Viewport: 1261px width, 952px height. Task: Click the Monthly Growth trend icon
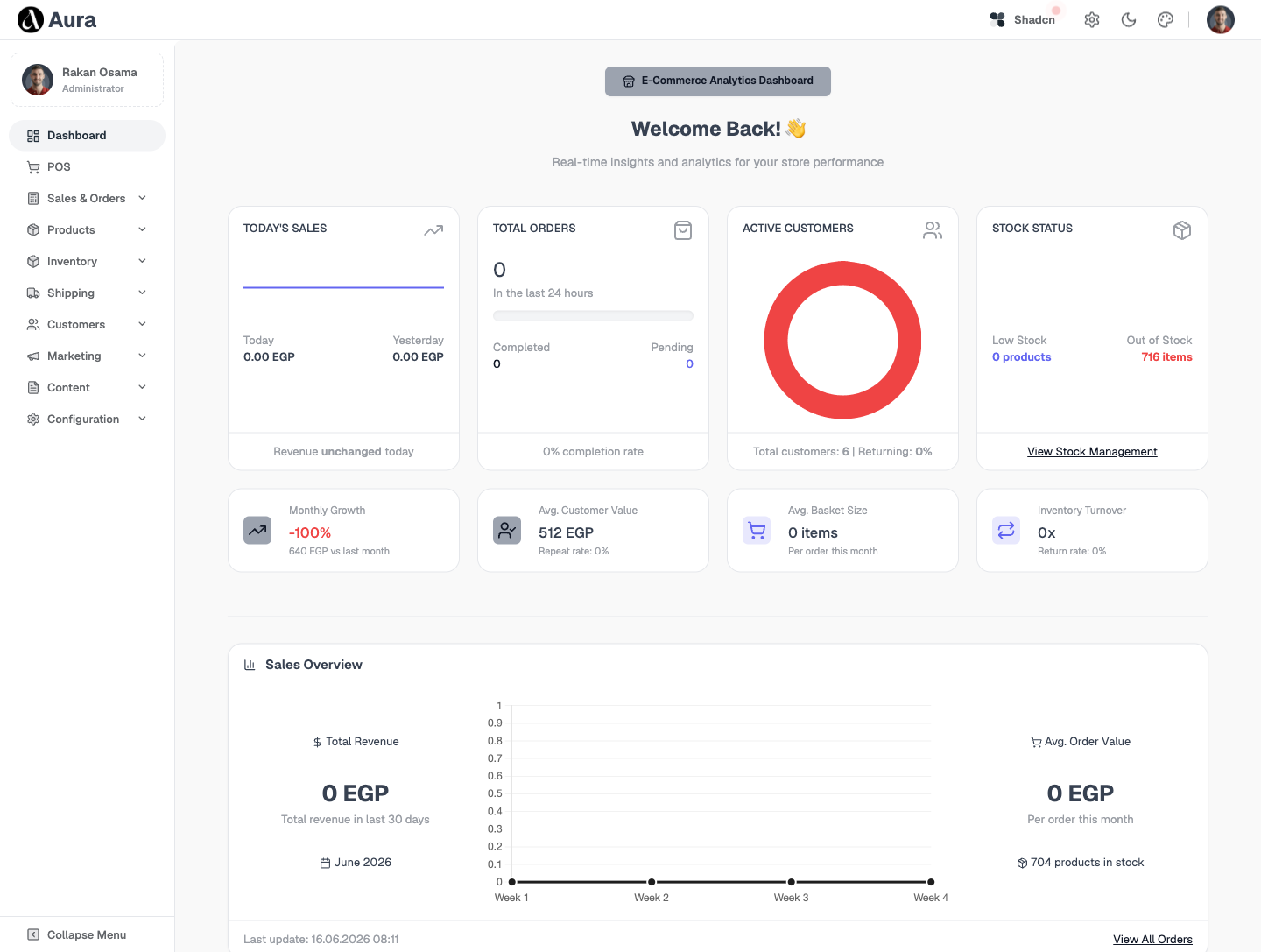click(x=257, y=530)
